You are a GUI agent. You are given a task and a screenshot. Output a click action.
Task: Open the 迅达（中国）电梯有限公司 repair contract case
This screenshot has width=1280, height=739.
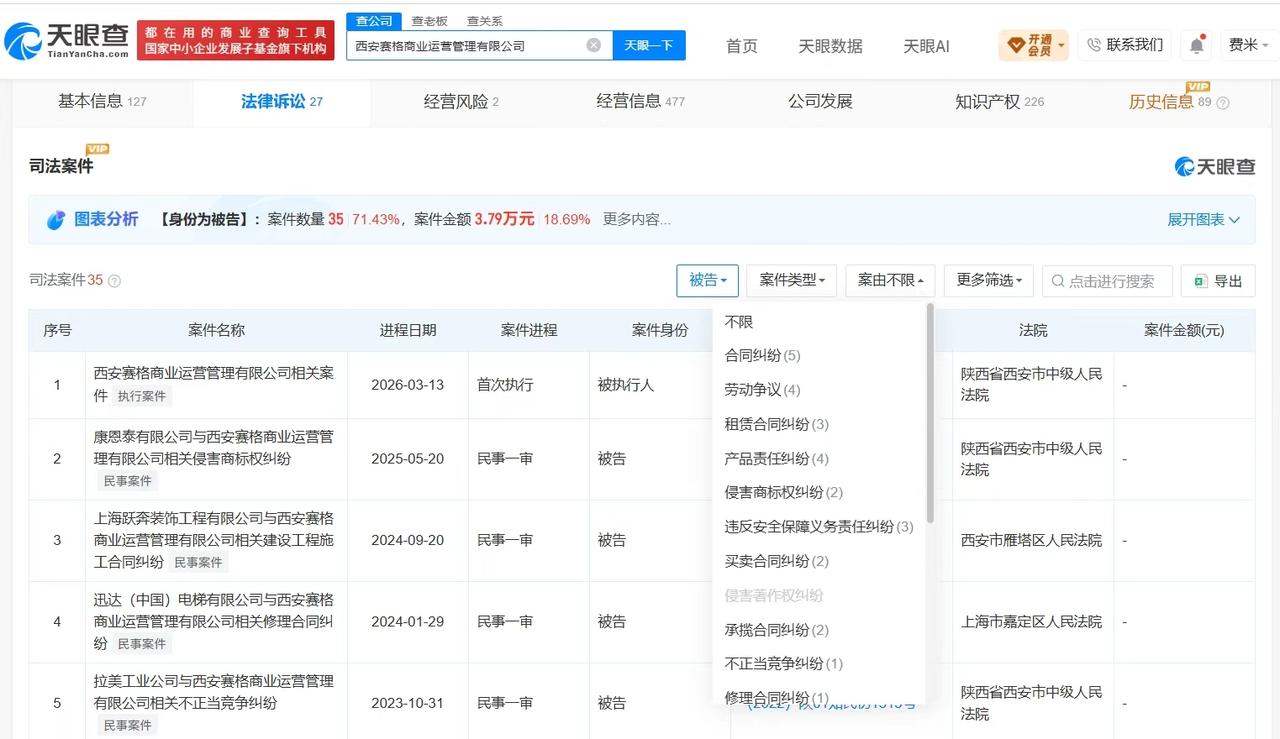(213, 622)
